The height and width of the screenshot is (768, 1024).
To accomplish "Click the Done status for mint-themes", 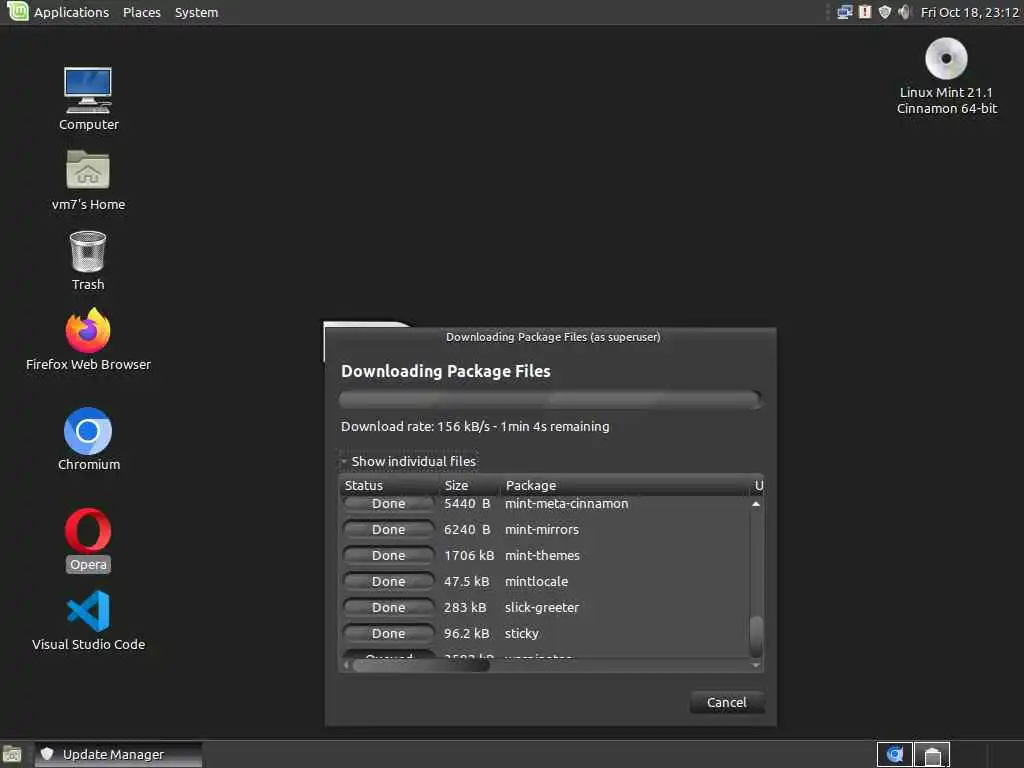I will [389, 556].
